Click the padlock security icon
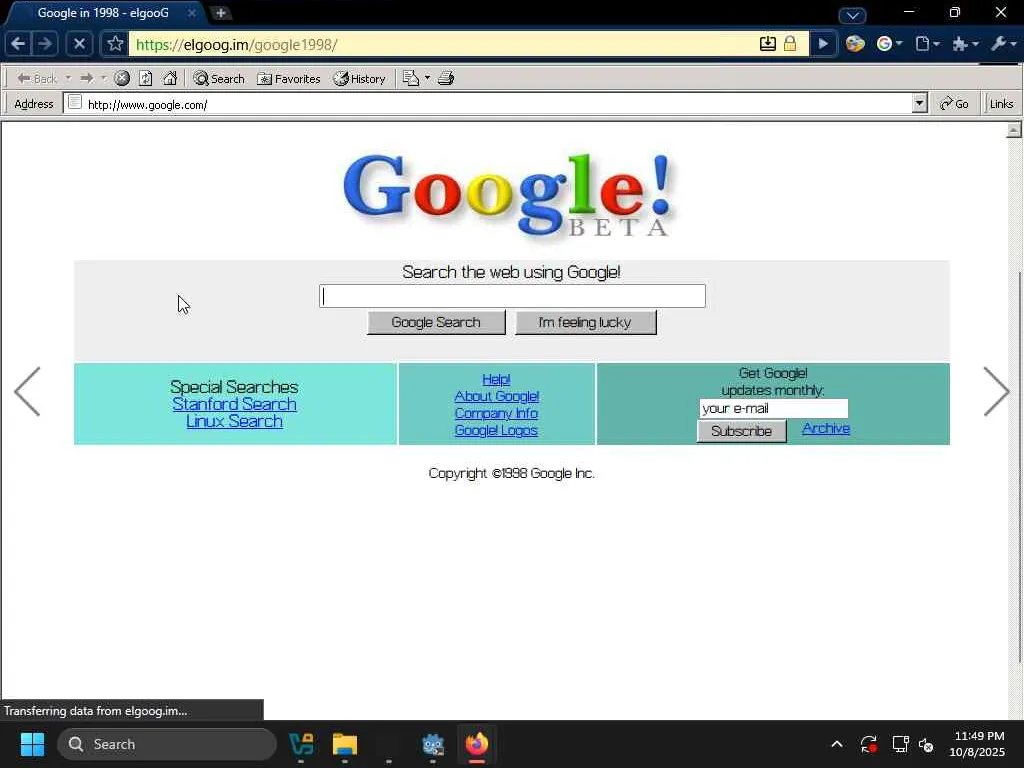1024x768 pixels. tap(790, 44)
